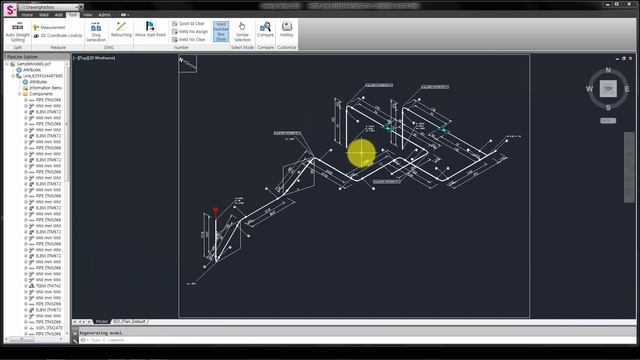Collapse the Components folder node
The image size is (640, 360).
click(x=19, y=94)
